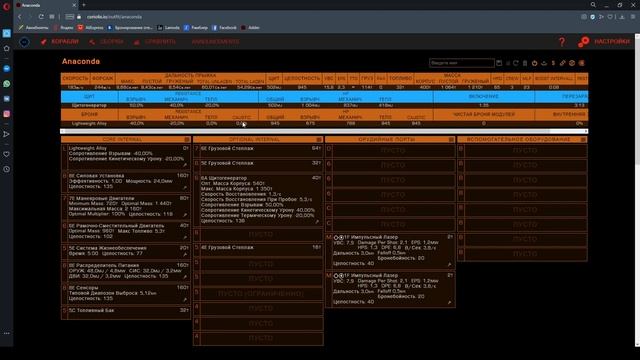640x360 pixels.
Task: Open the AliExpress bookmark
Action: pos(90,27)
